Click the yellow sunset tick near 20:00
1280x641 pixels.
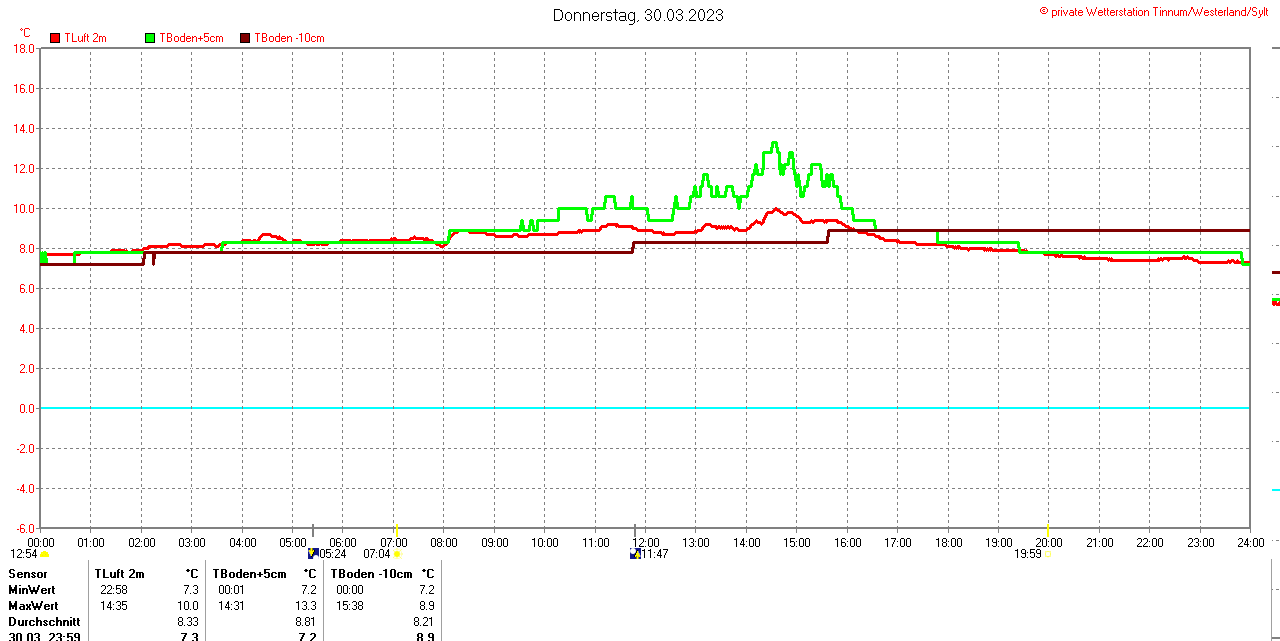point(1048,529)
